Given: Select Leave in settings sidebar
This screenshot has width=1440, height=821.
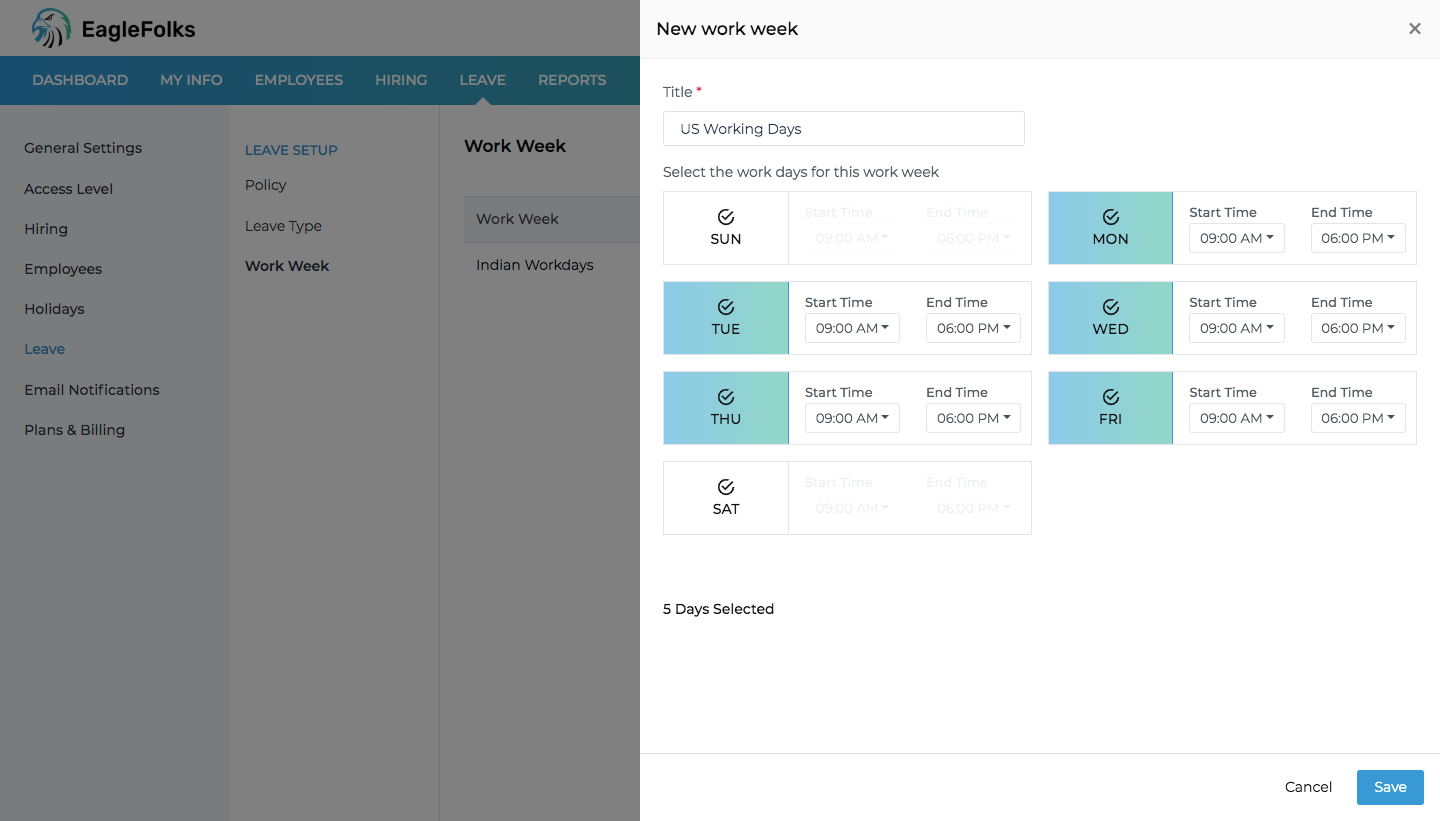Looking at the screenshot, I should [44, 349].
